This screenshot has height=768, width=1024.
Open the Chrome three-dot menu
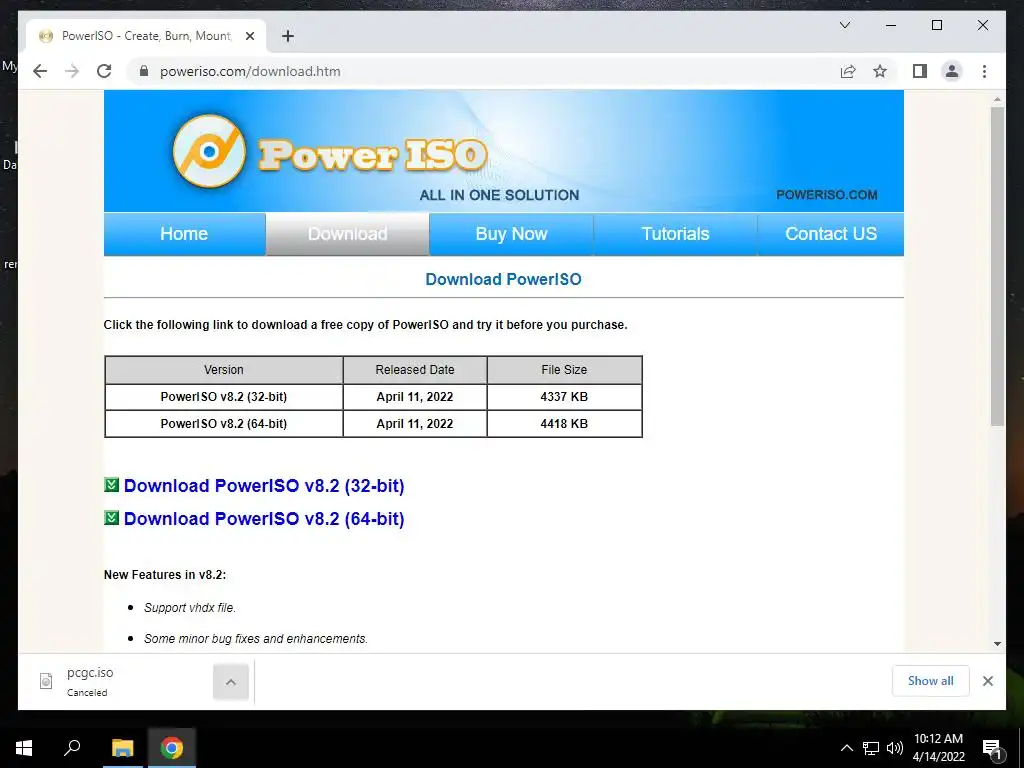pos(984,71)
